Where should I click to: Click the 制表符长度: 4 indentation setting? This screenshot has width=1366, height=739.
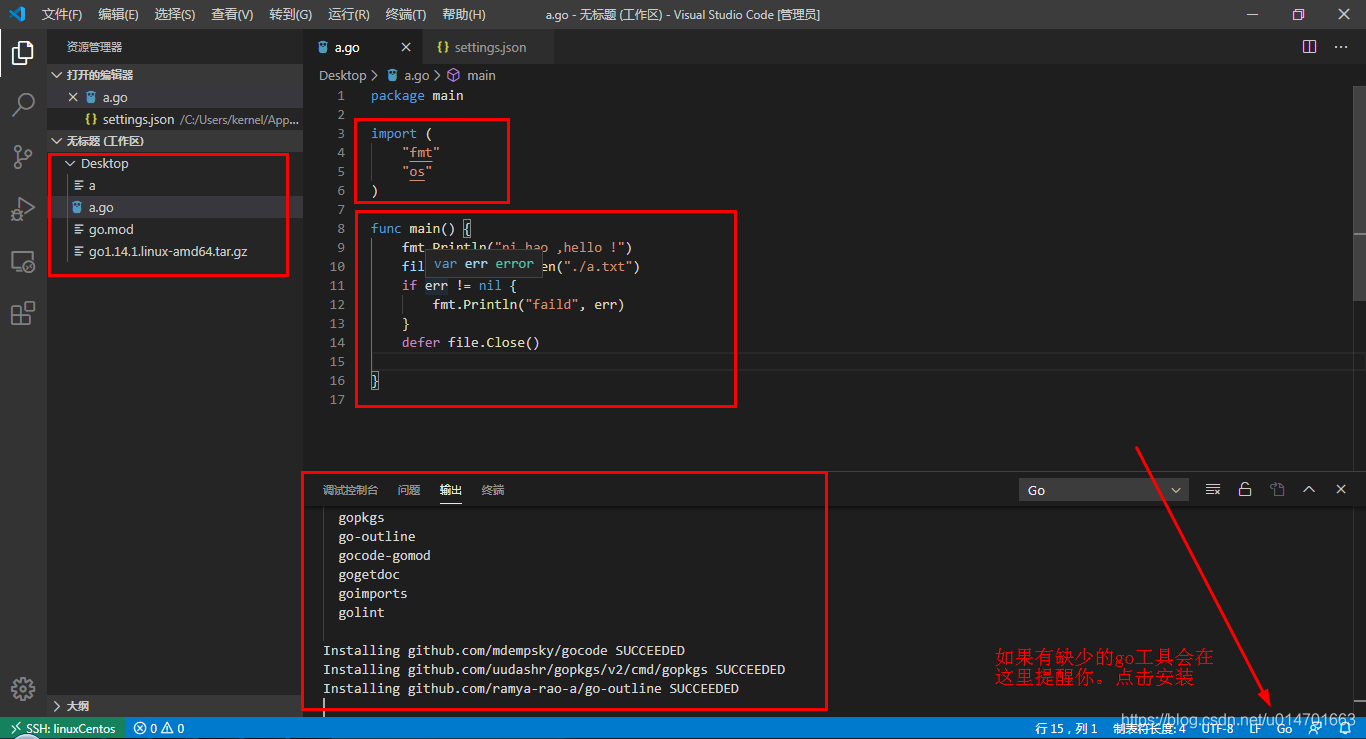tap(1149, 729)
